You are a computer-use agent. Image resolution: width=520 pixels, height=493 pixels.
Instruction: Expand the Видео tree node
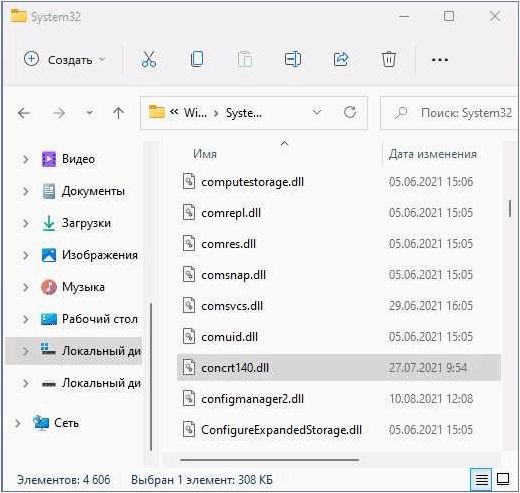25,159
